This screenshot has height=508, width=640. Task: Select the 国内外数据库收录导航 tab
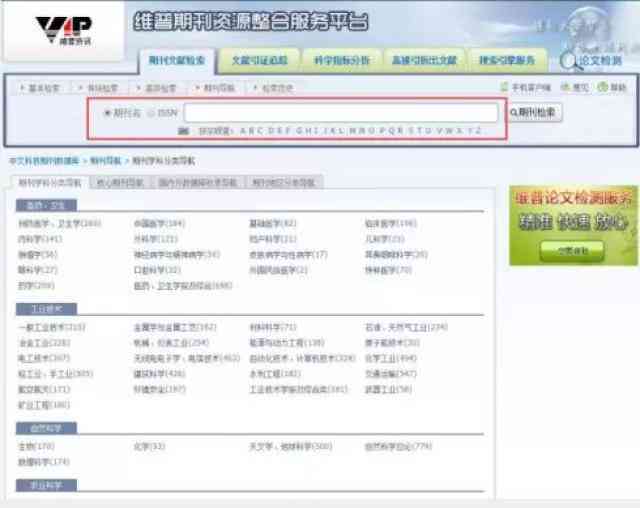coord(198,182)
